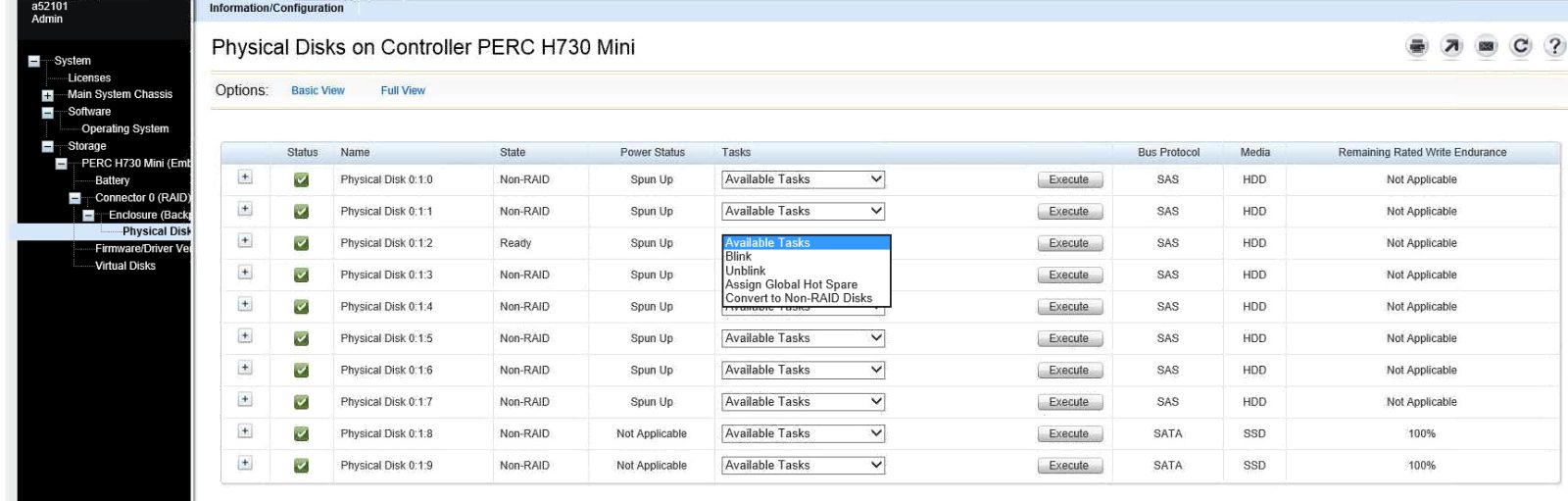
Task: Choose Convert to Non-RAID Disks option
Action: [x=798, y=298]
